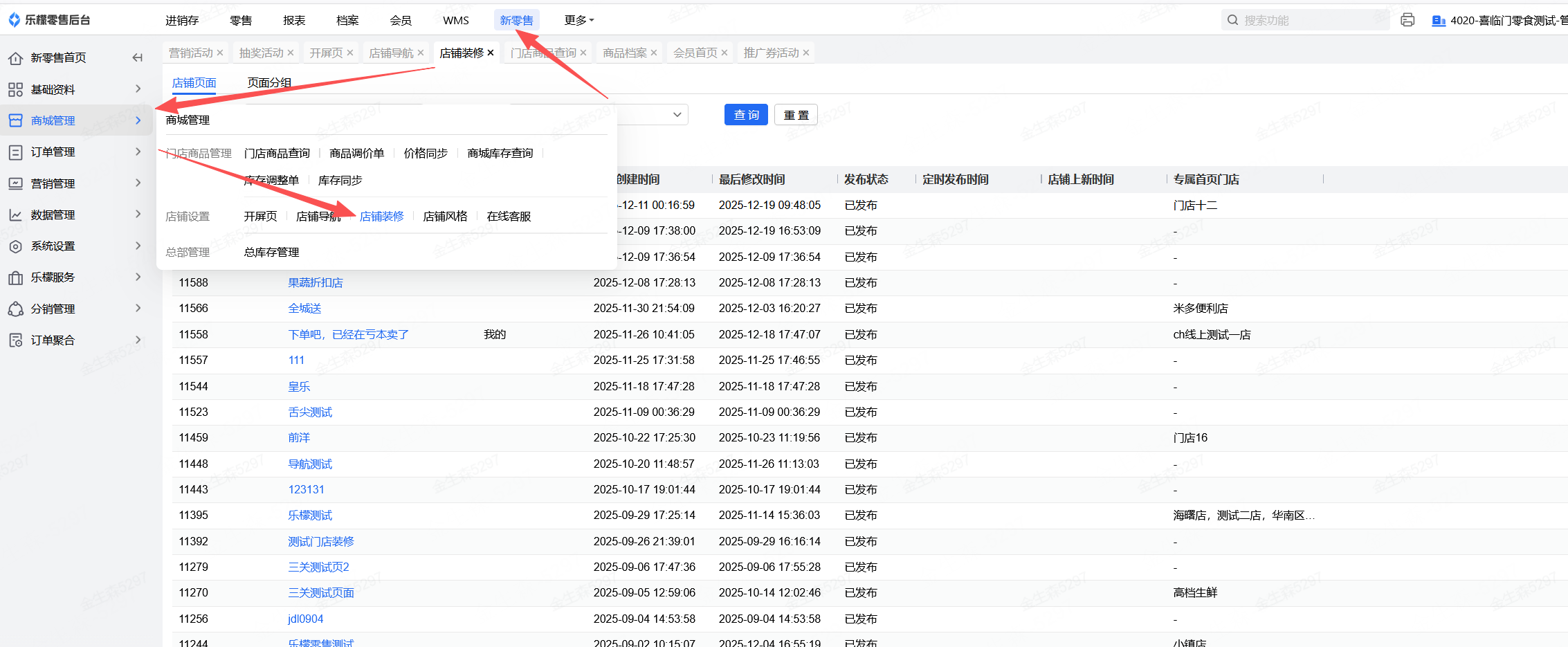Viewport: 1568px width, 647px height.
Task: Expand the 营销管理 sidebar chevron
Action: [138, 183]
